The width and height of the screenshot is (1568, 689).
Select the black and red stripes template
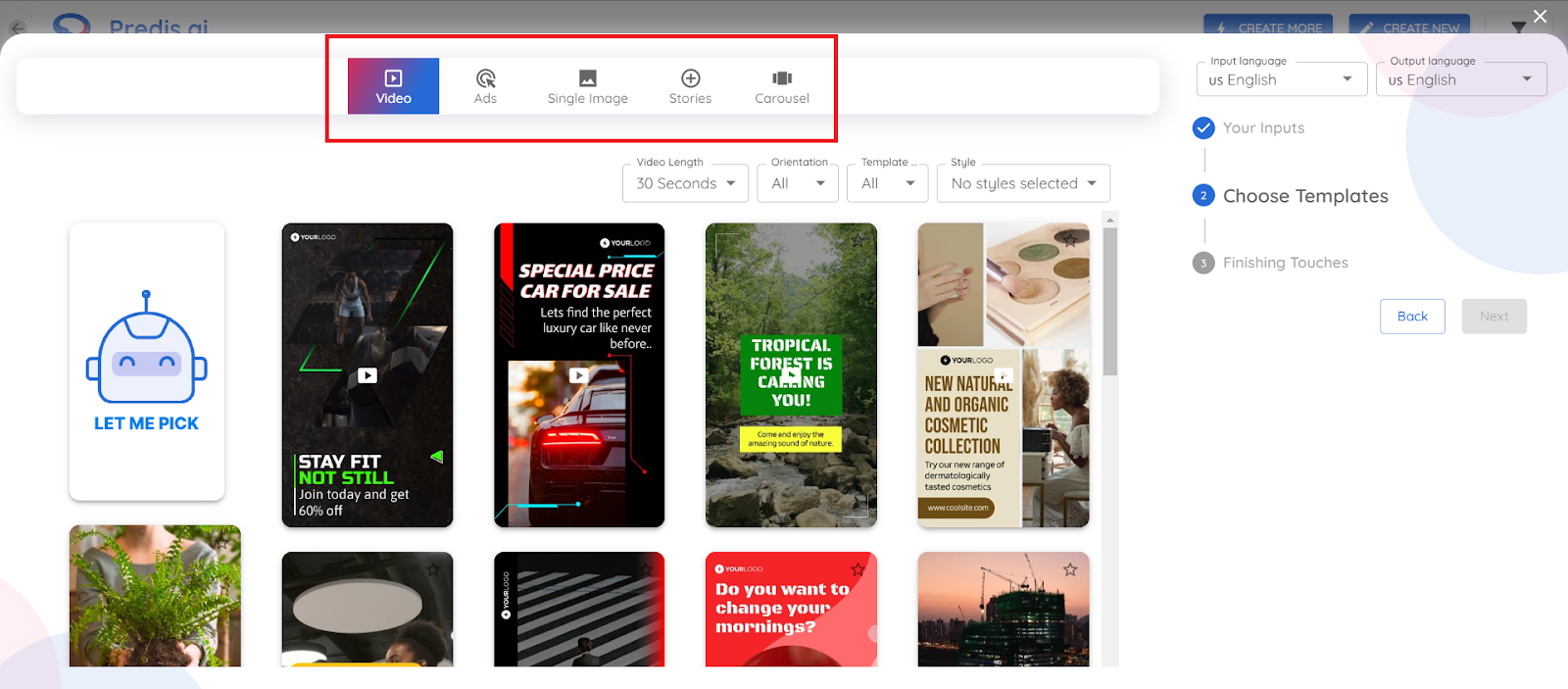[x=579, y=610]
